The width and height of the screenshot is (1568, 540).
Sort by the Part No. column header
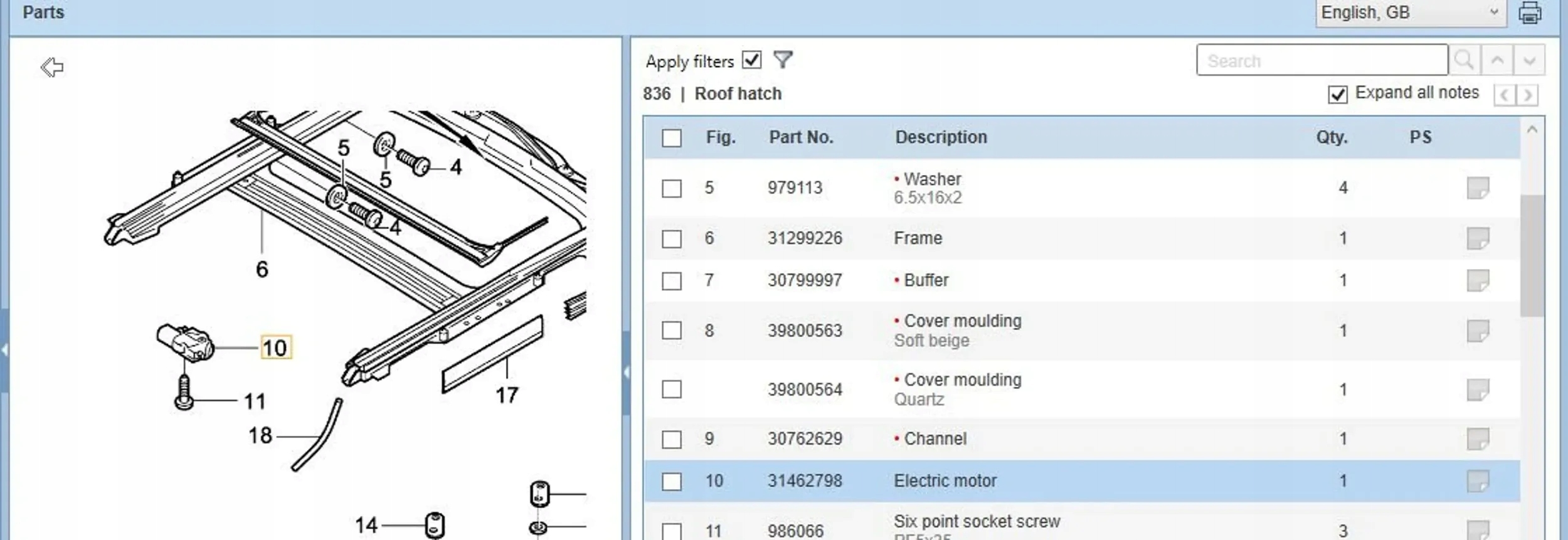(801, 137)
